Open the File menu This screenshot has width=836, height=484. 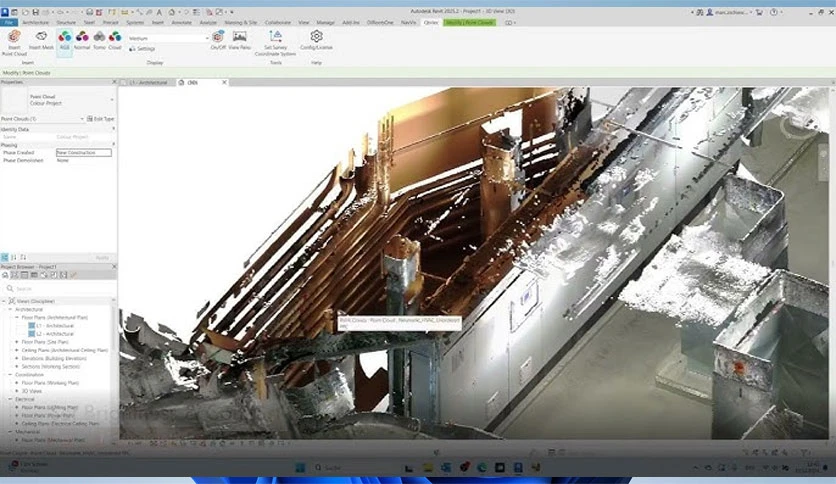point(9,22)
